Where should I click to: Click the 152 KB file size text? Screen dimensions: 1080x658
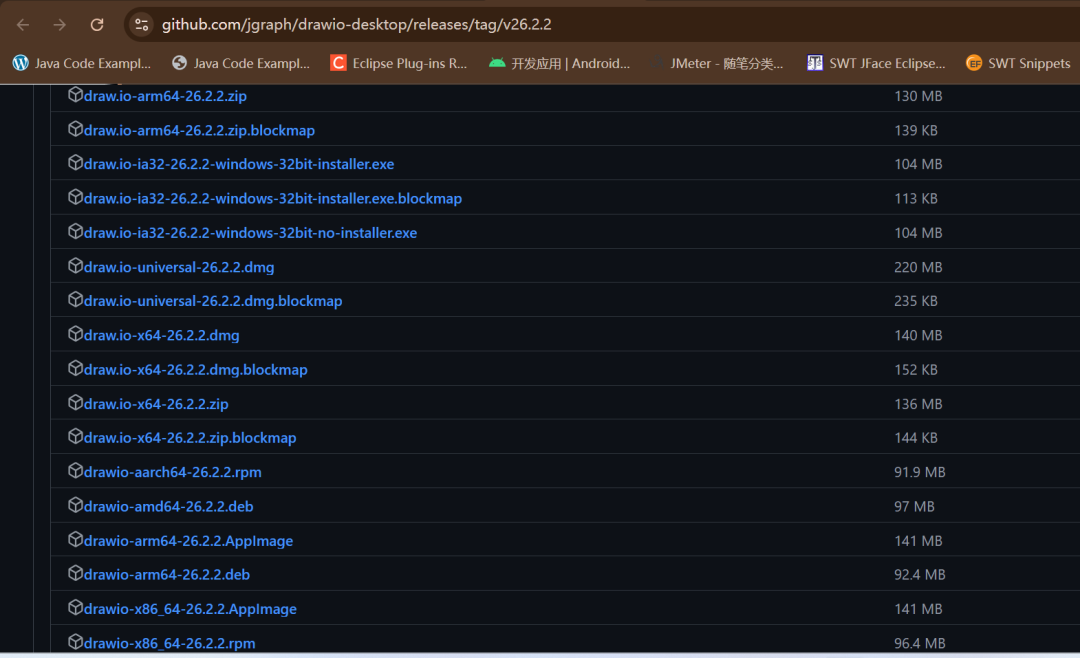click(x=916, y=370)
